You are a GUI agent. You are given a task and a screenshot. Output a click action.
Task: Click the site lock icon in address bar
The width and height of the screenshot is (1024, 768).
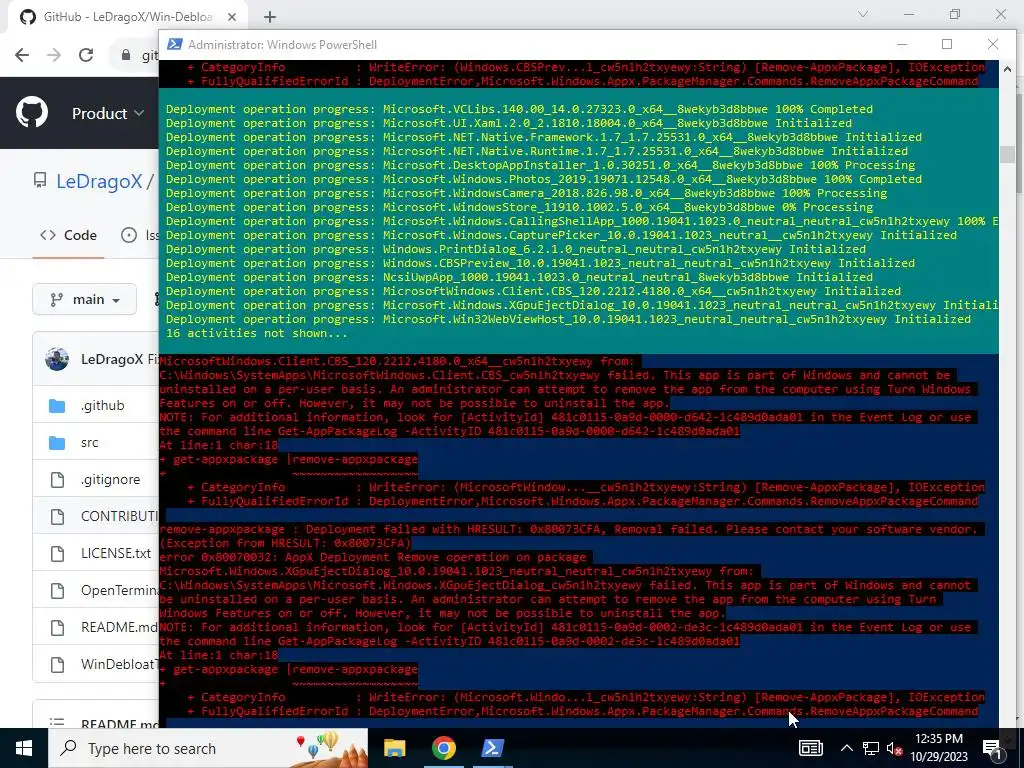click(x=126, y=56)
